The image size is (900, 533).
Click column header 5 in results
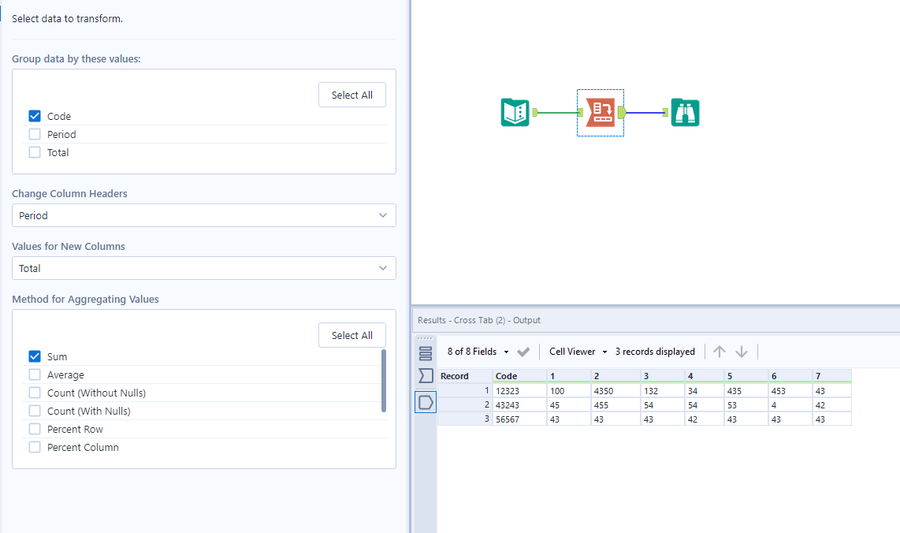click(x=746, y=376)
